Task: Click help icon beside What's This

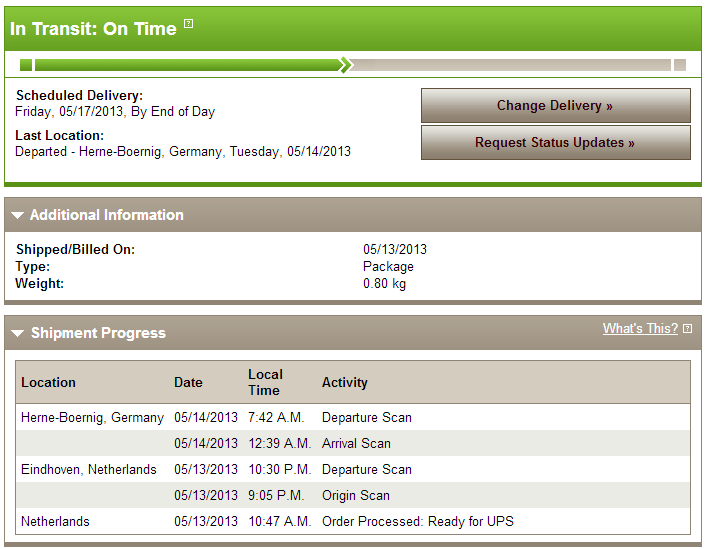Action: tap(687, 329)
